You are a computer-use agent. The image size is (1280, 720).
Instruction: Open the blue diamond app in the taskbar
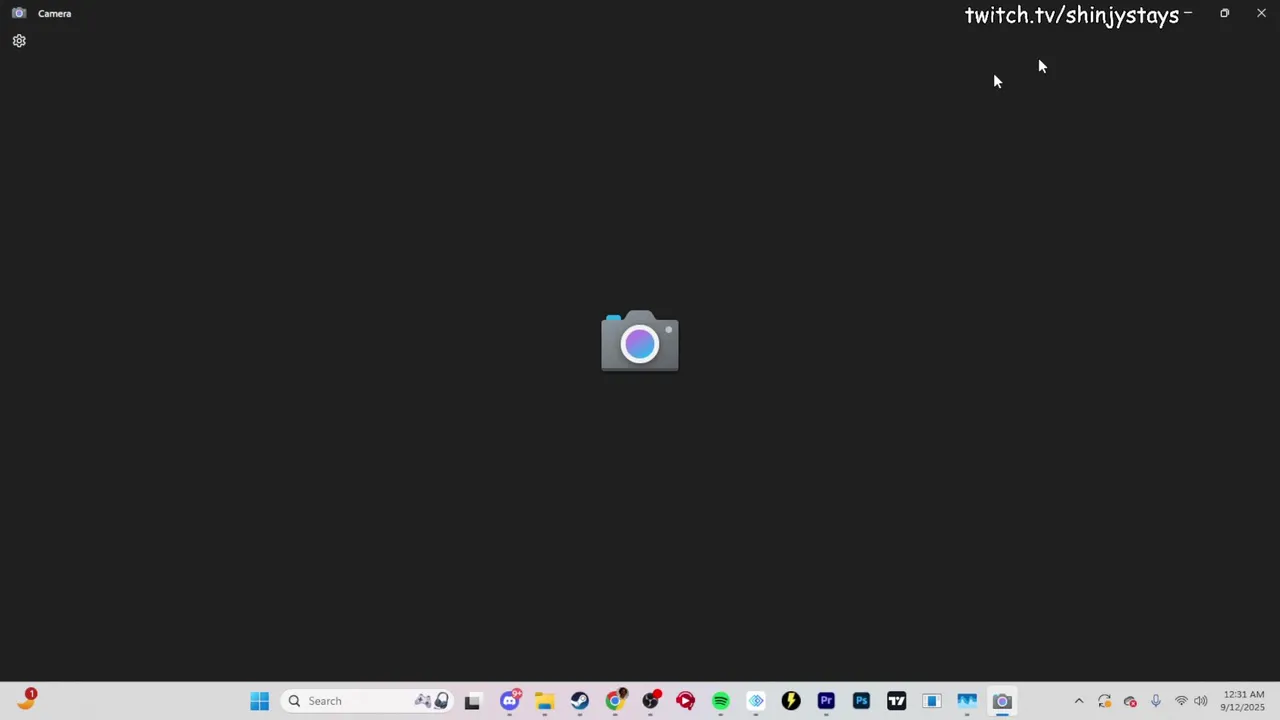coord(756,701)
